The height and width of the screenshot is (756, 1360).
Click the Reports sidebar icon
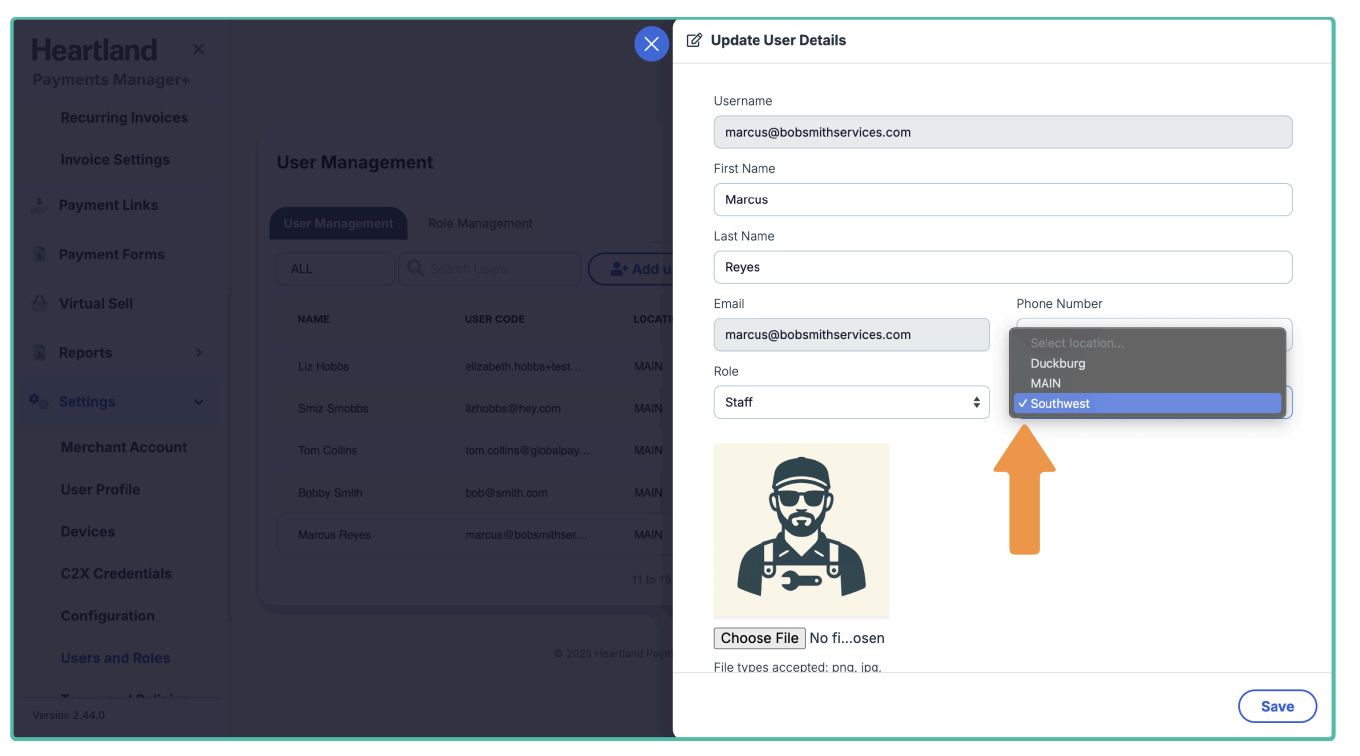[39, 352]
